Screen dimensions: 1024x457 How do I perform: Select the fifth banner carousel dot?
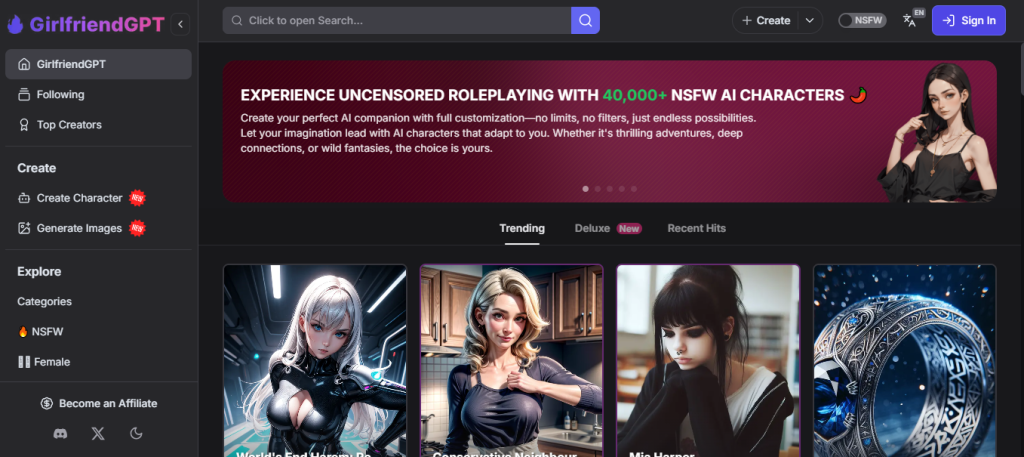[633, 189]
